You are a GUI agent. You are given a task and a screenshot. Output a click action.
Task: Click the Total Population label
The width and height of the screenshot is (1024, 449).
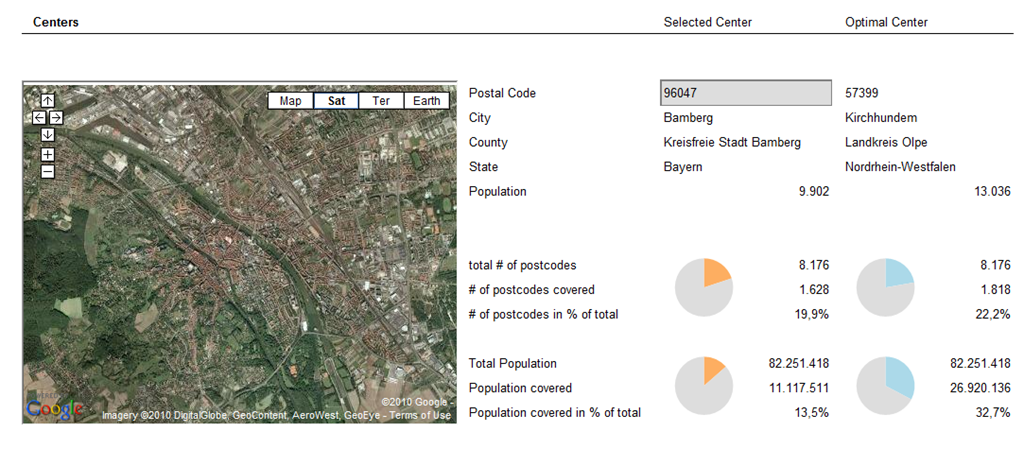513,364
